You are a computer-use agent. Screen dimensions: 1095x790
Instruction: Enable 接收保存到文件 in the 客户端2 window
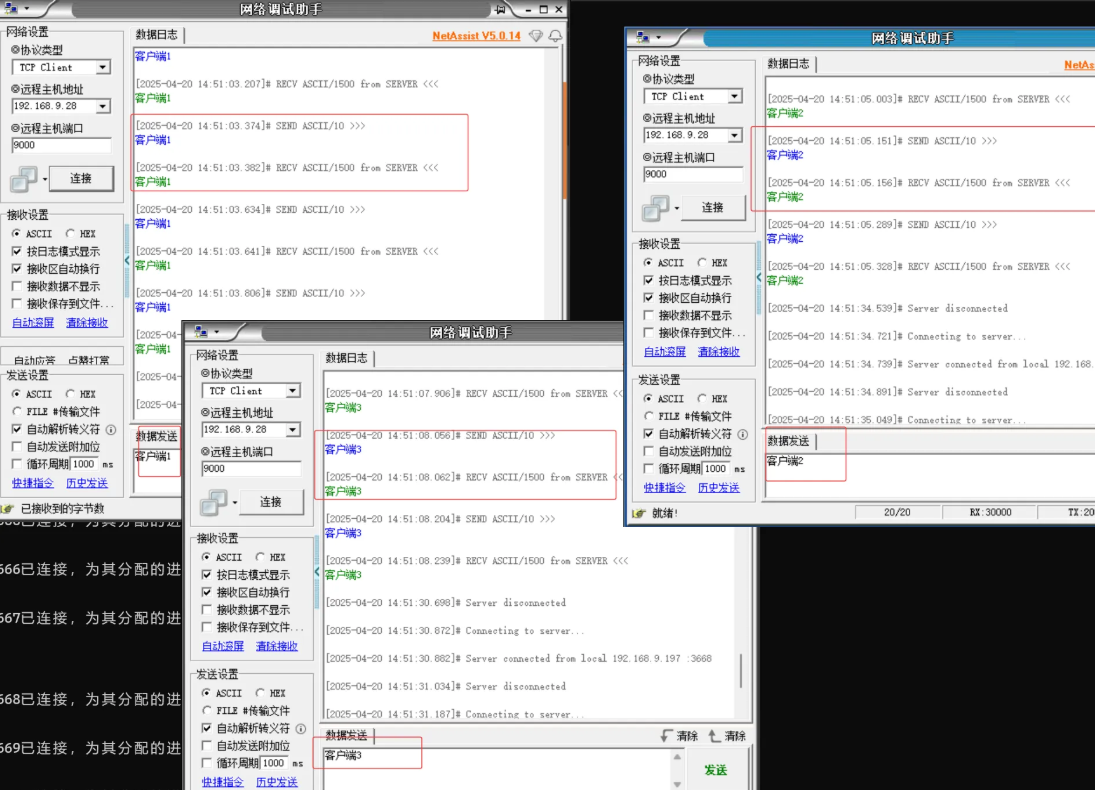(x=649, y=332)
